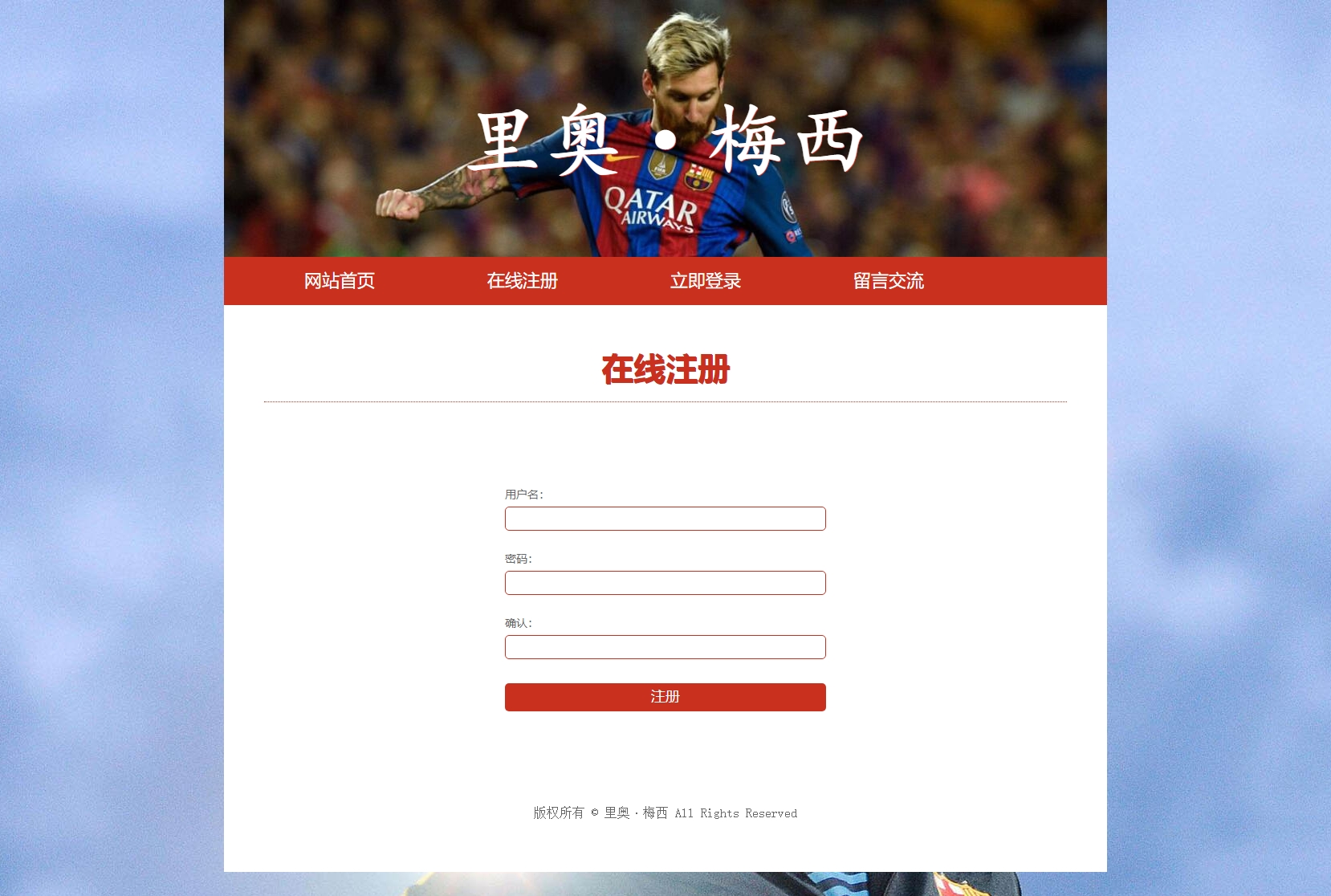Image resolution: width=1331 pixels, height=896 pixels.
Task: Click the 密码 field label
Action: [519, 559]
